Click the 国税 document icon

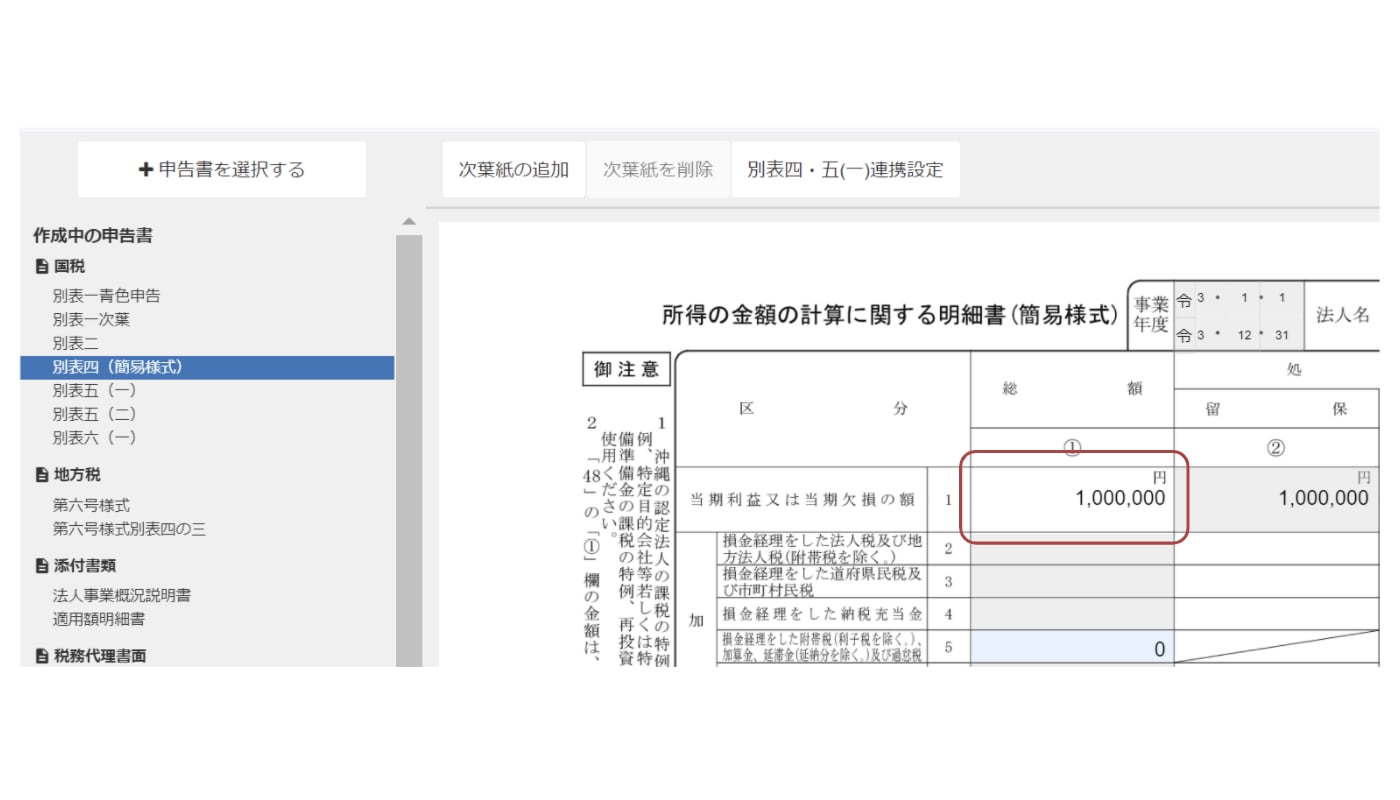tap(41, 267)
